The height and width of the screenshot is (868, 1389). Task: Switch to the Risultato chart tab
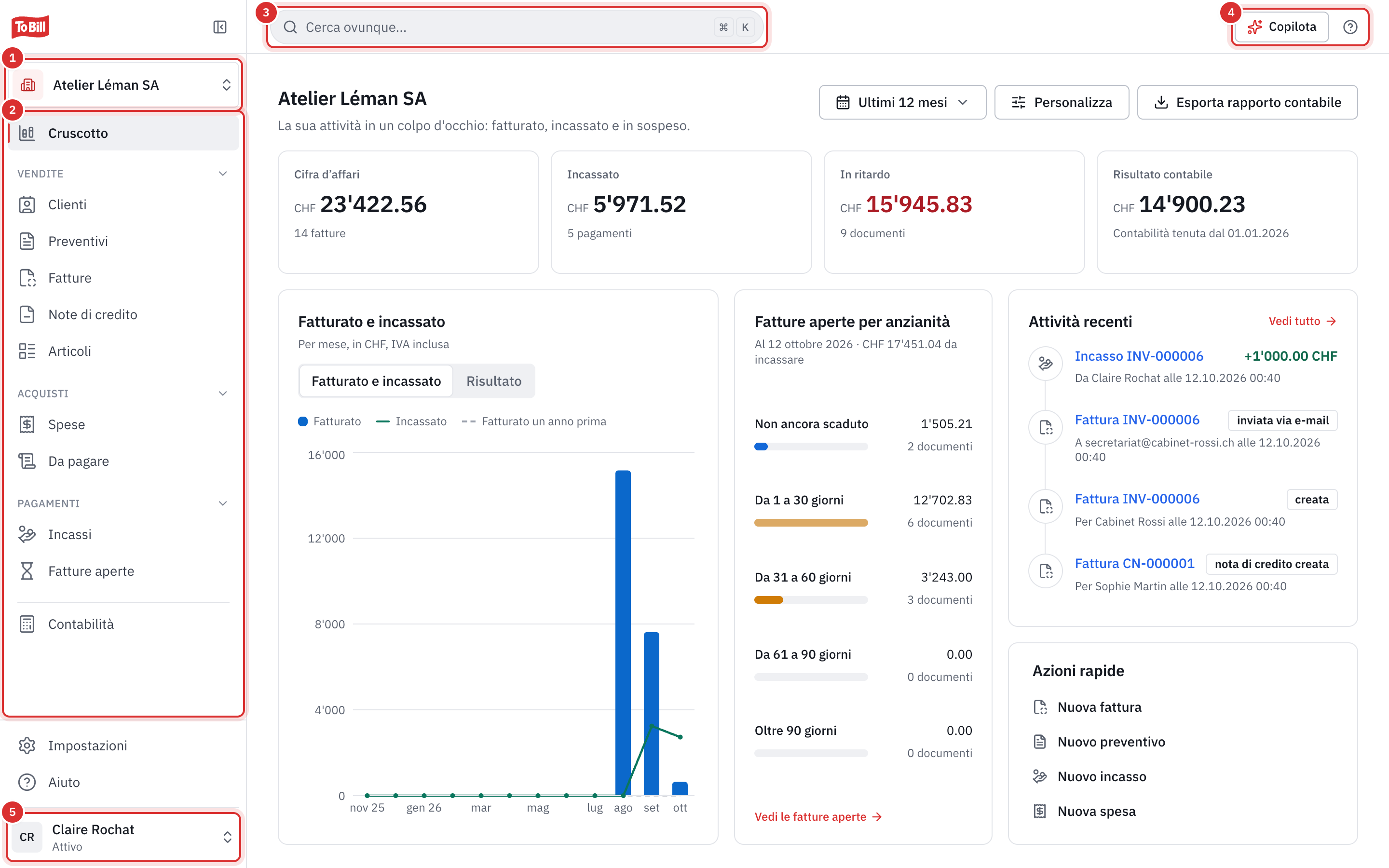pos(493,381)
